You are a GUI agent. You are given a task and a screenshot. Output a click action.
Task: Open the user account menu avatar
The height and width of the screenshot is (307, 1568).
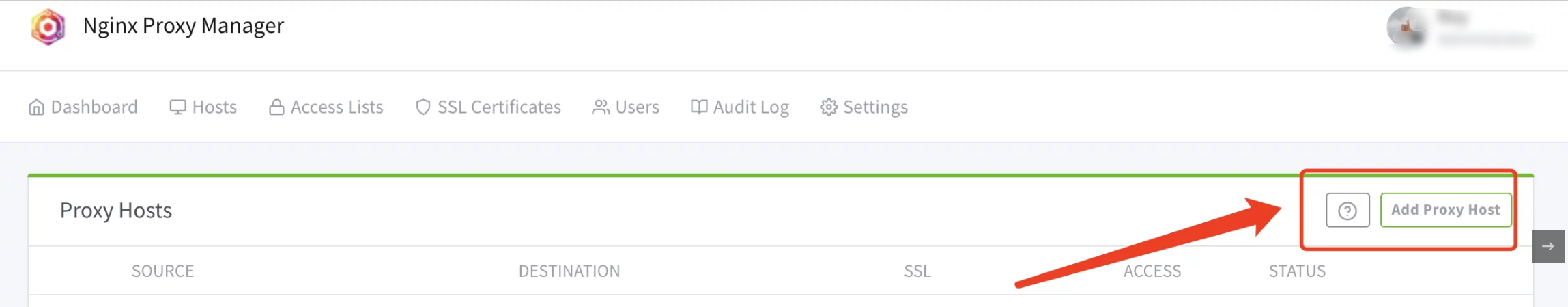coord(1406,27)
